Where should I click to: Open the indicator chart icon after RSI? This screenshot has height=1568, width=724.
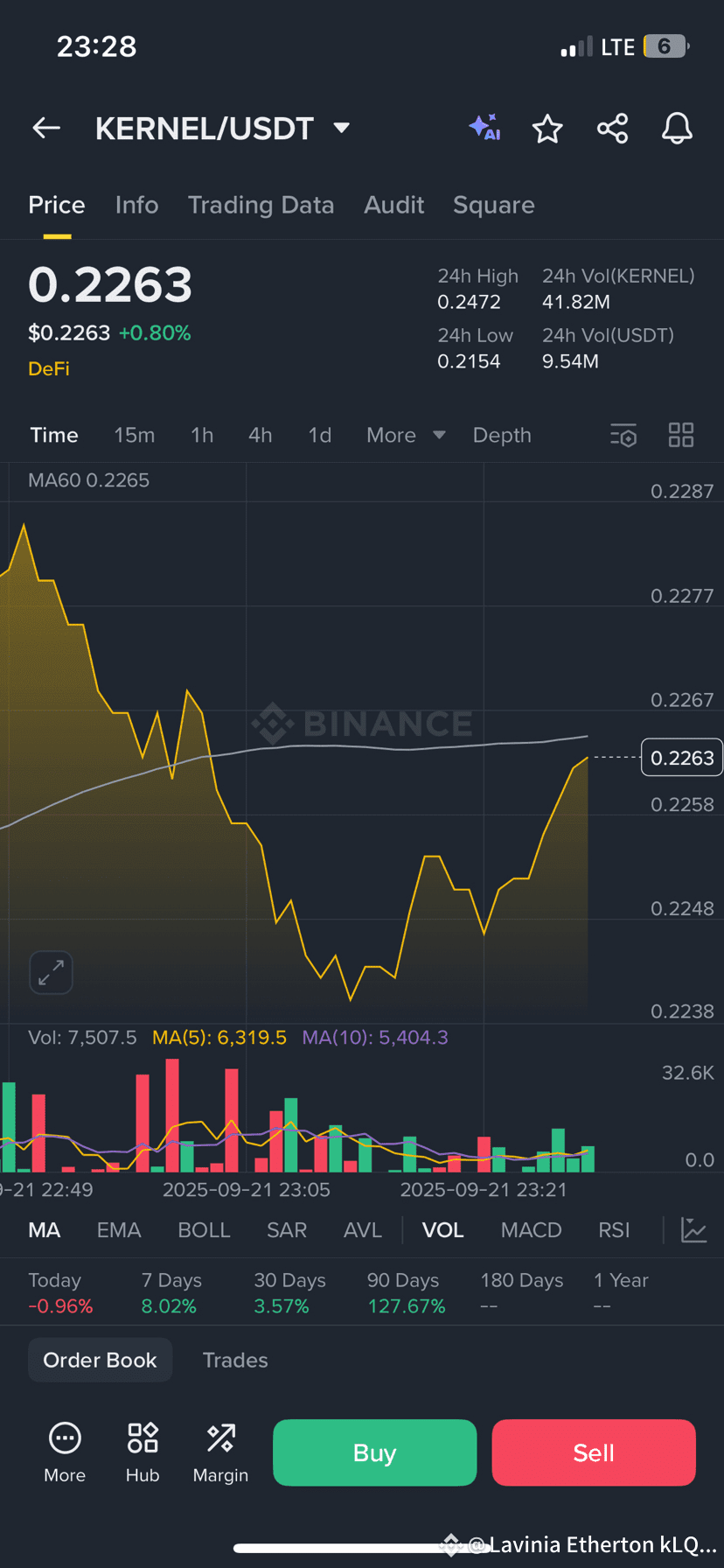[x=693, y=1230]
